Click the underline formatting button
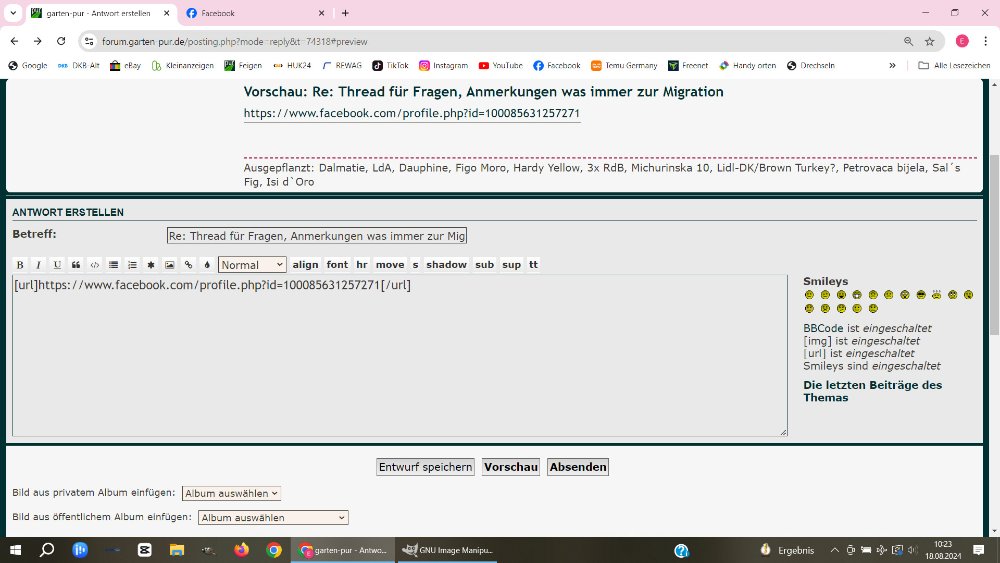 (57, 265)
